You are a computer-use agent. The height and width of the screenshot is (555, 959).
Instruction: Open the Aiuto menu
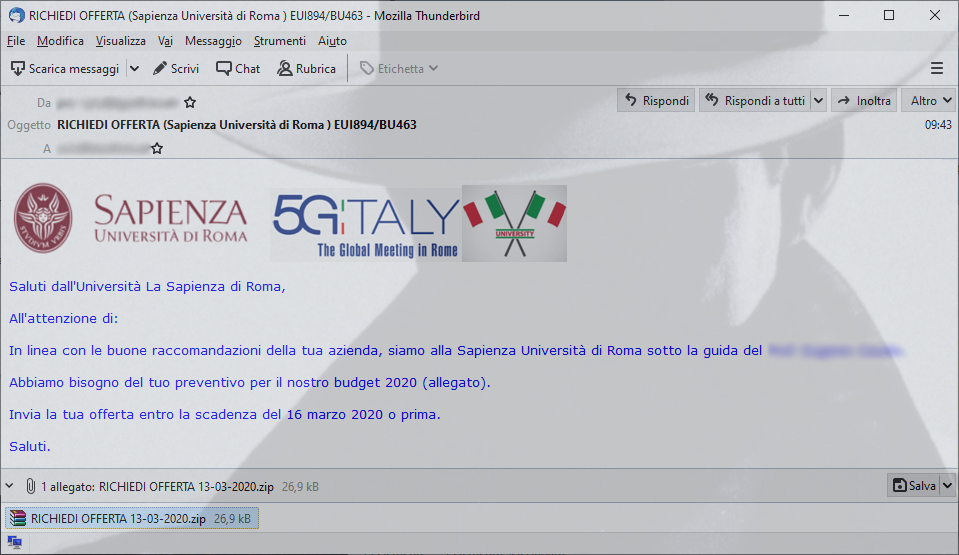pyautogui.click(x=332, y=41)
